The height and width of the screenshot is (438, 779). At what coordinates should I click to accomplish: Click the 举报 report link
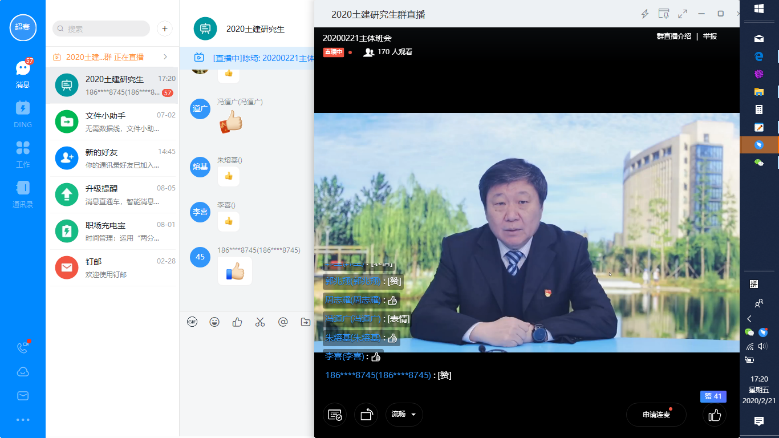[709, 36]
